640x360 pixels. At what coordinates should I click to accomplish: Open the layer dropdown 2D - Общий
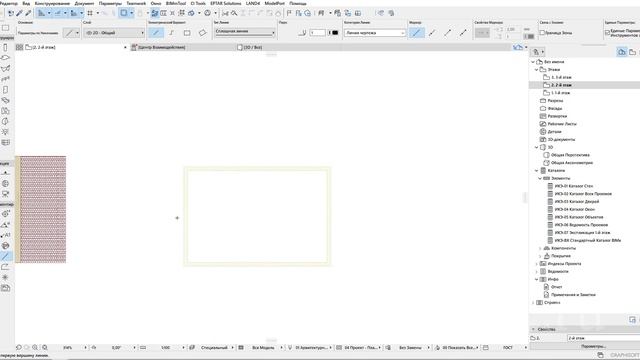[114, 33]
